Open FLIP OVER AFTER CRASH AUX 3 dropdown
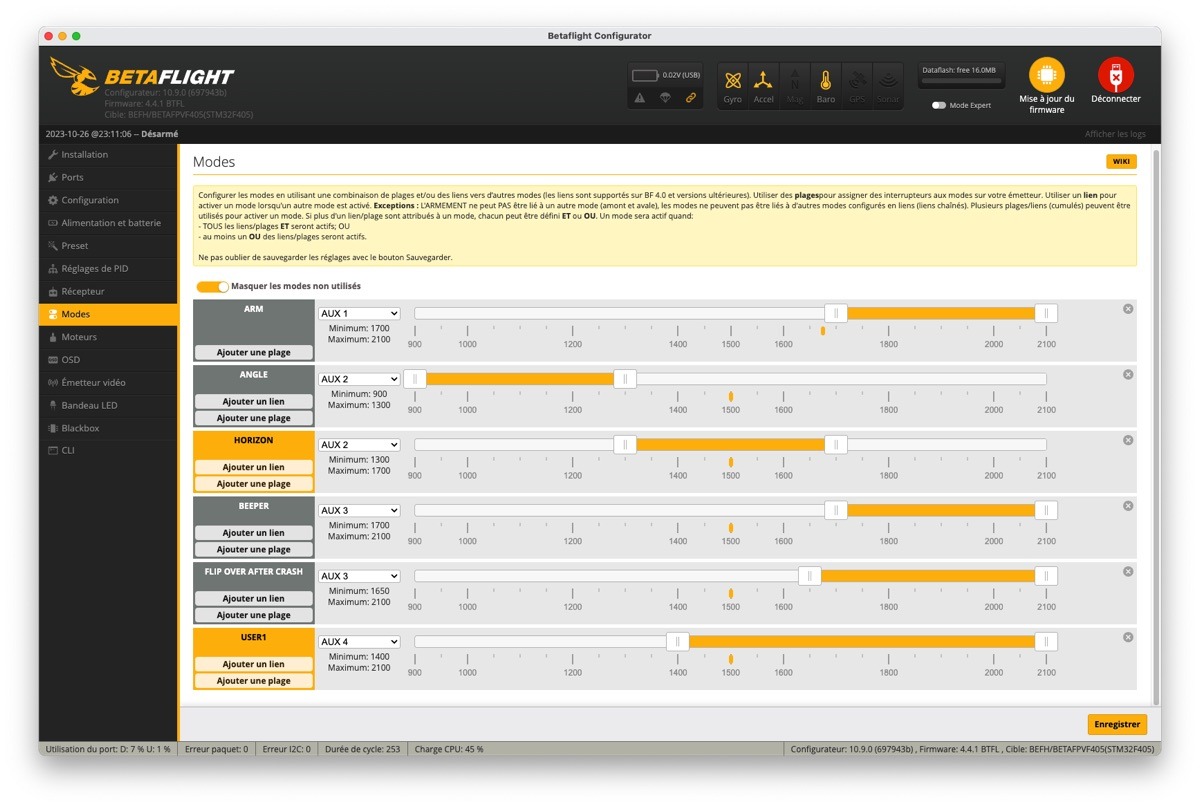Image resolution: width=1200 pixels, height=807 pixels. pos(359,576)
